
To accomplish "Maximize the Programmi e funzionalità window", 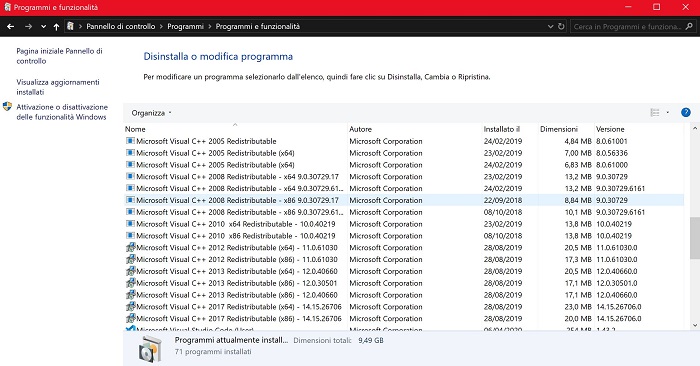I will pyautogui.click(x=657, y=7).
